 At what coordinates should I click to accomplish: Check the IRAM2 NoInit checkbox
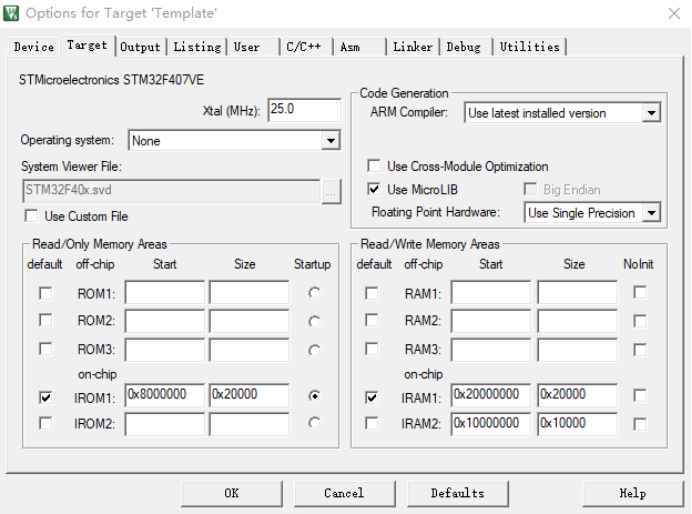(640, 424)
